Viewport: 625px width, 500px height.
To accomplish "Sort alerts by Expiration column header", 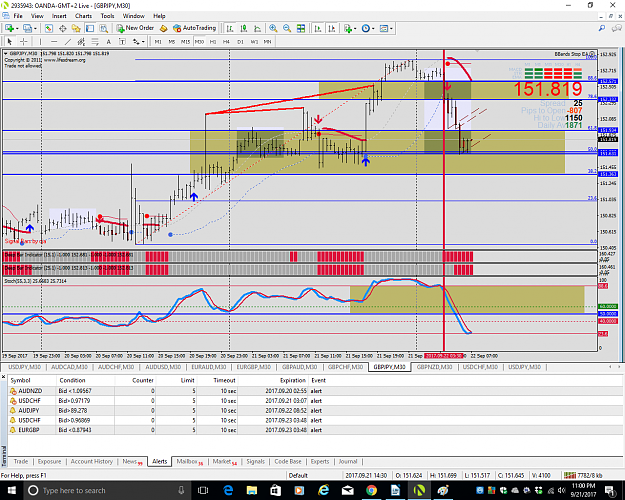I will tap(293, 380).
